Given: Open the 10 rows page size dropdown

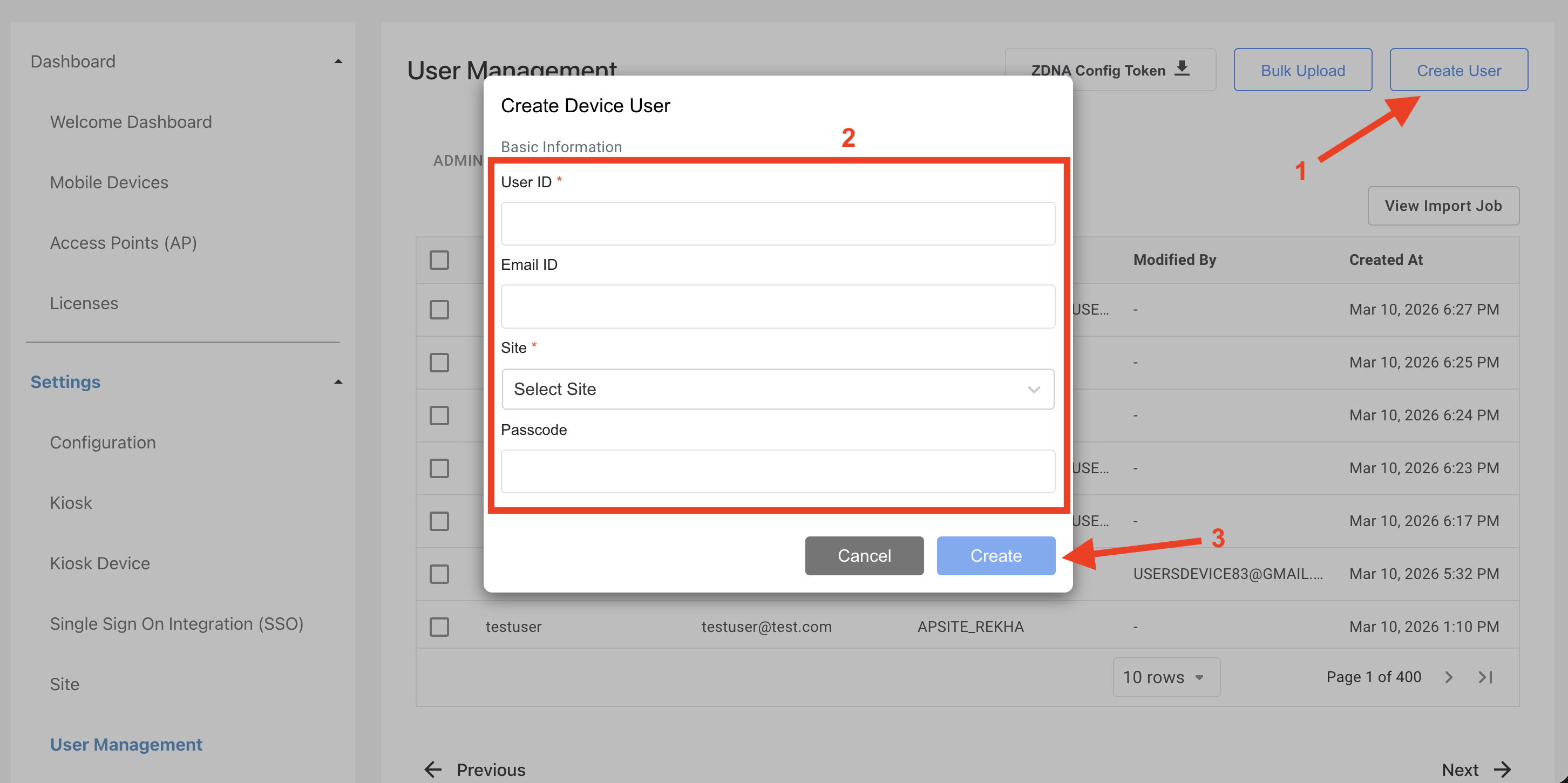Looking at the screenshot, I should (1166, 677).
